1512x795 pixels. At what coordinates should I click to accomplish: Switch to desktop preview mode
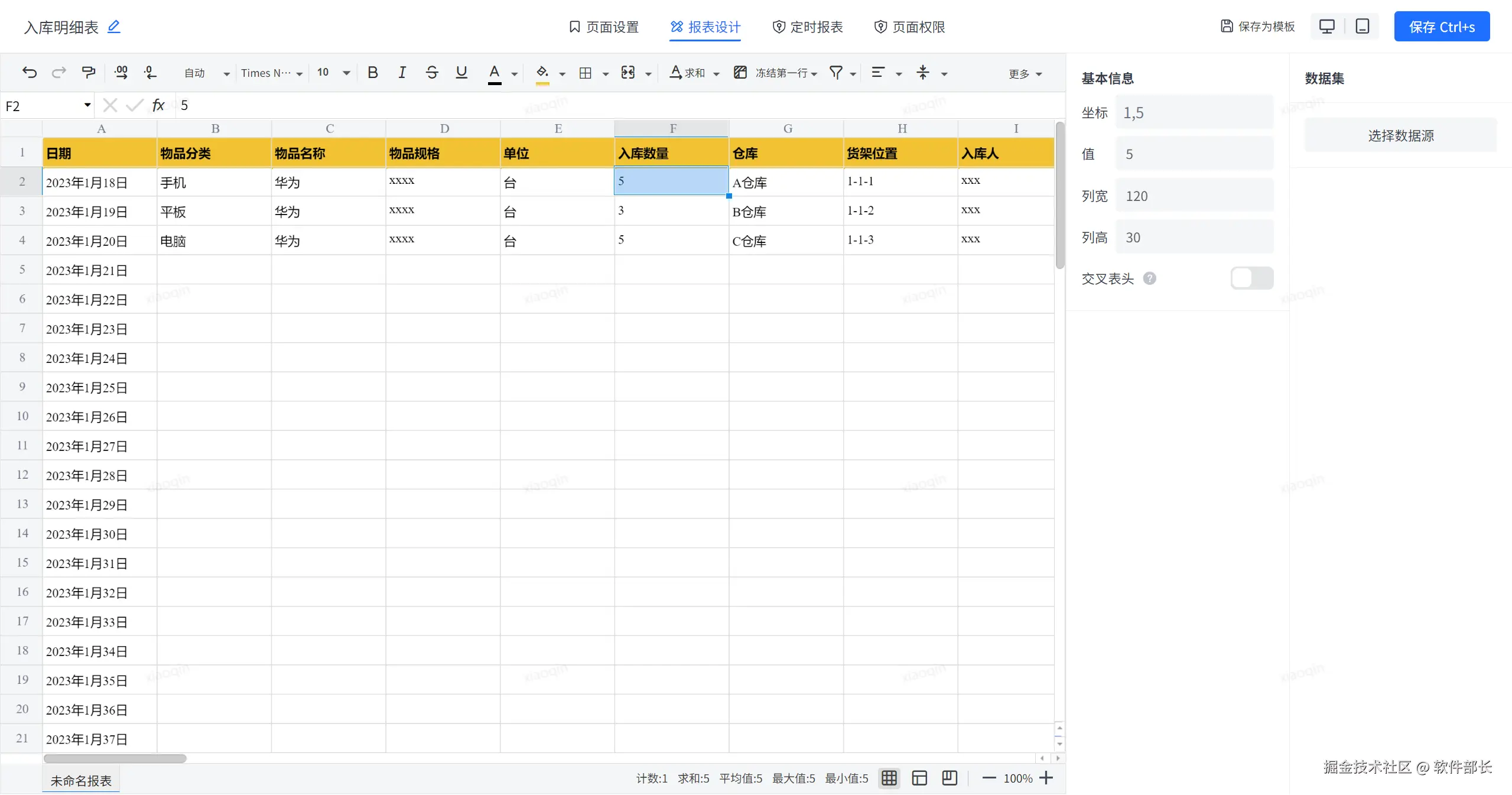(x=1327, y=27)
